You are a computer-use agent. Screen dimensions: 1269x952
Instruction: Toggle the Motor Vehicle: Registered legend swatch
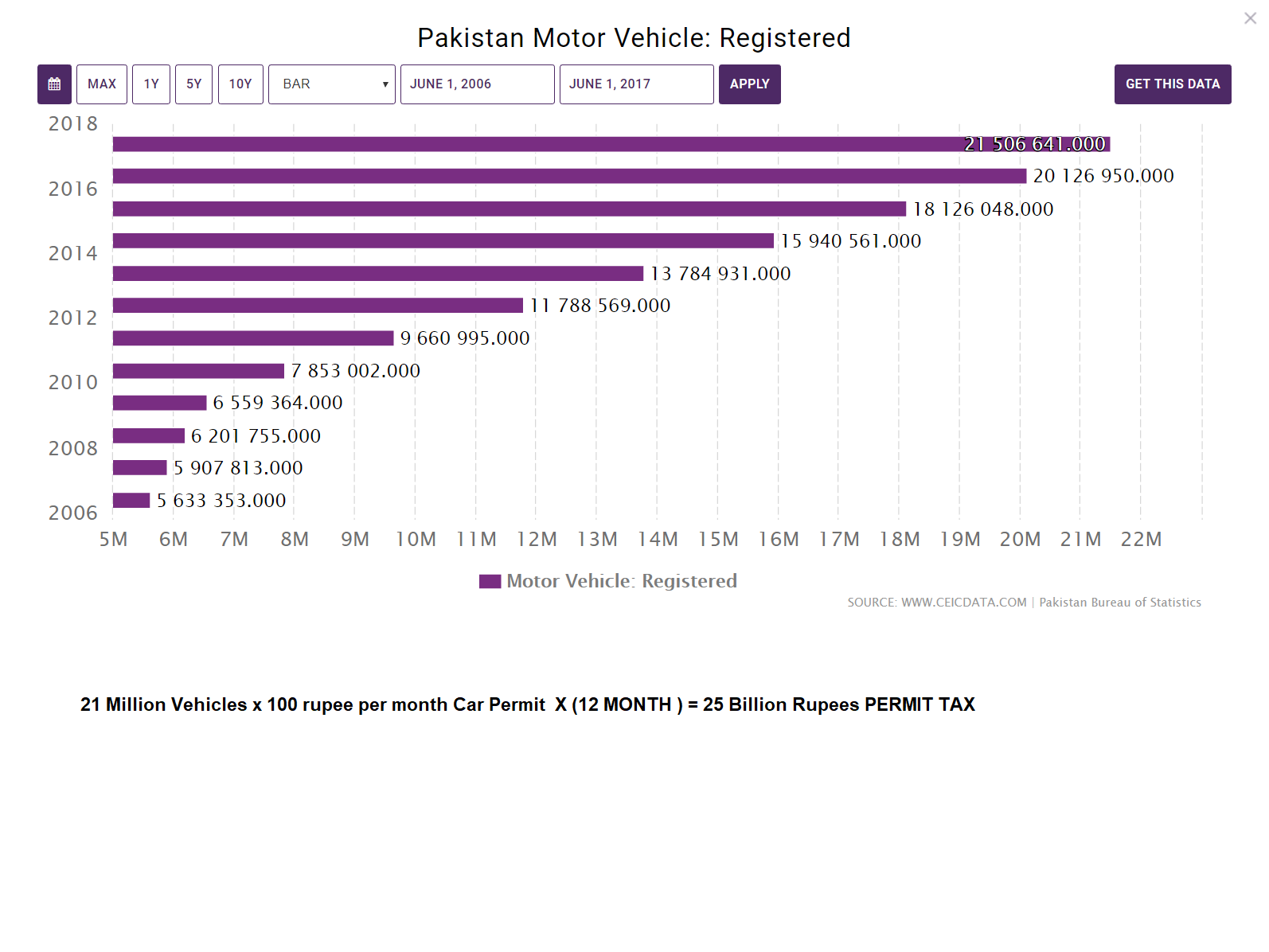click(x=490, y=581)
